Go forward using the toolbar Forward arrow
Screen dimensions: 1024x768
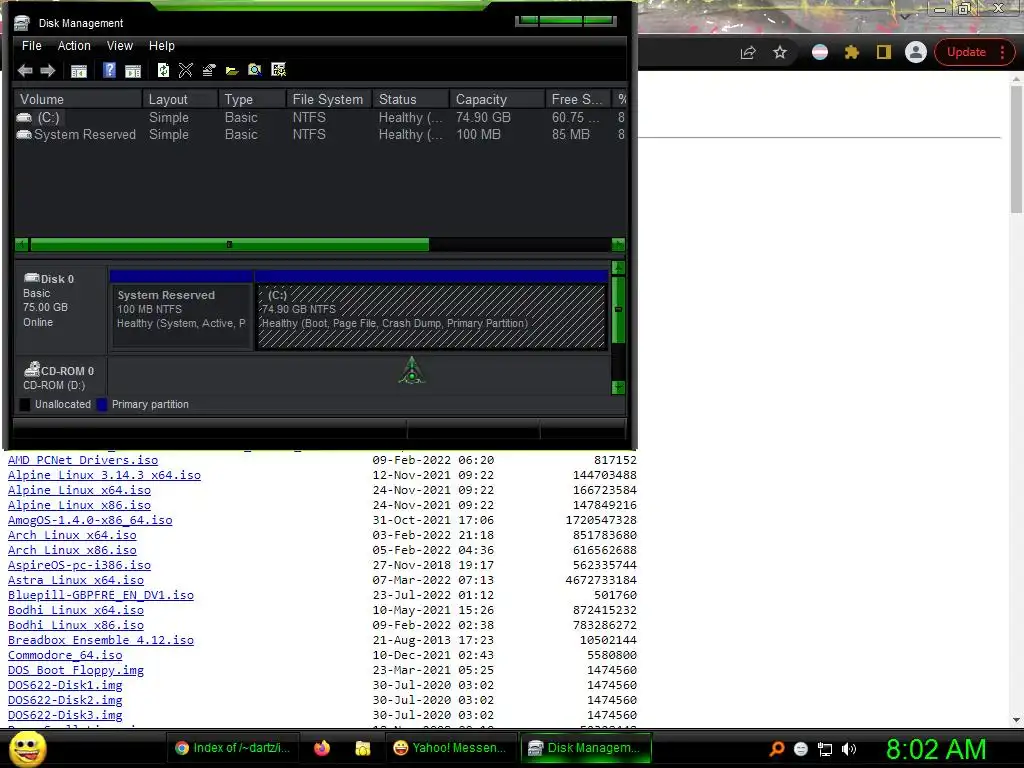point(48,71)
